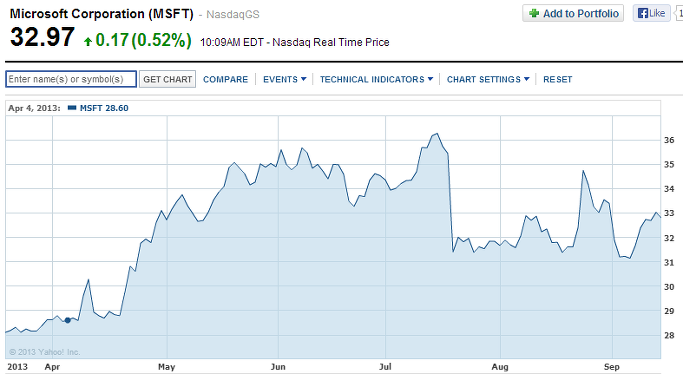Screen dimensions: 683x374
Task: Open the COMPARE option
Action: coord(225,79)
